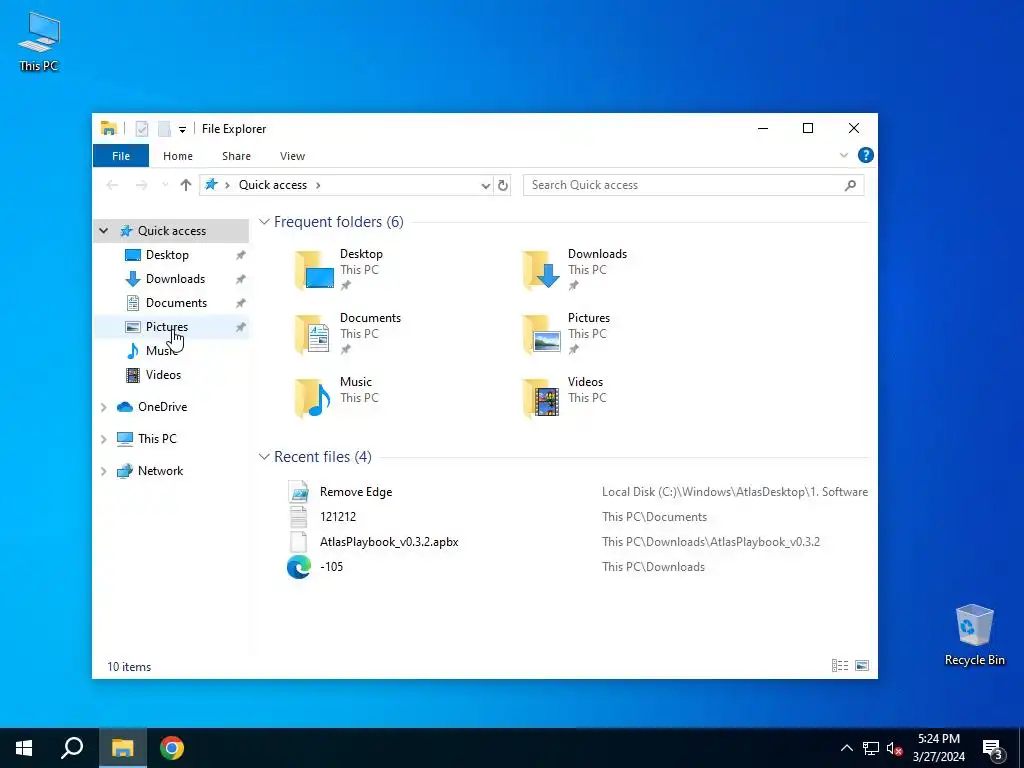Open network status tray icon

(x=871, y=748)
